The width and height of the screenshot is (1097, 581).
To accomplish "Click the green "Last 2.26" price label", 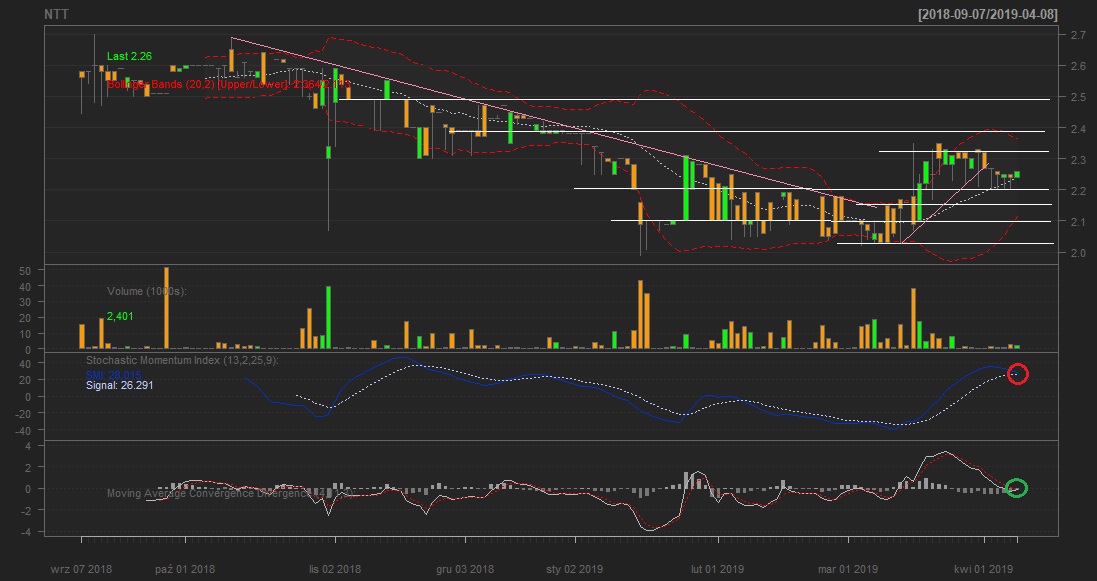I will [129, 56].
